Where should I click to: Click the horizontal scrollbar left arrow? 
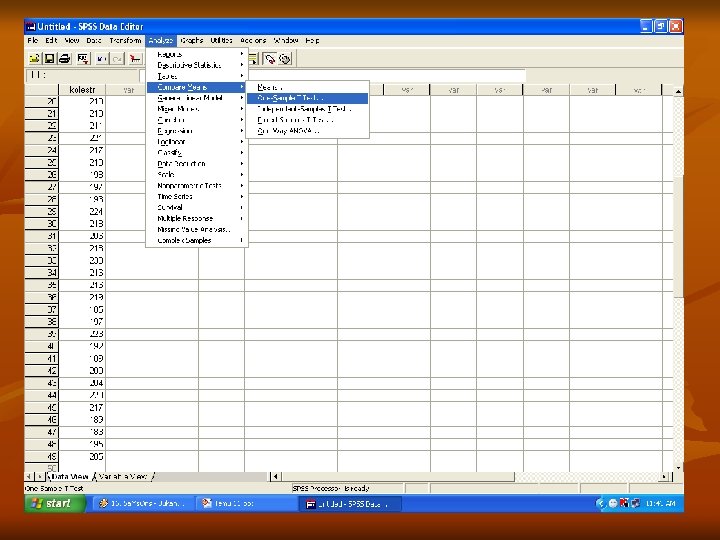(x=275, y=477)
